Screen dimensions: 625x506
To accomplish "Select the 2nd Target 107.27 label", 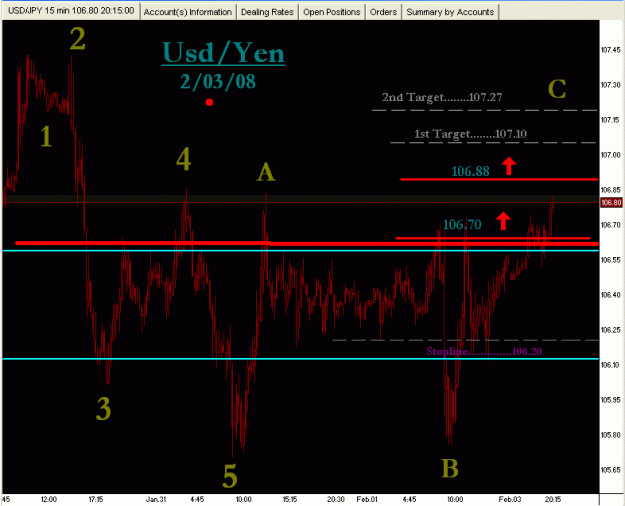I will point(442,97).
